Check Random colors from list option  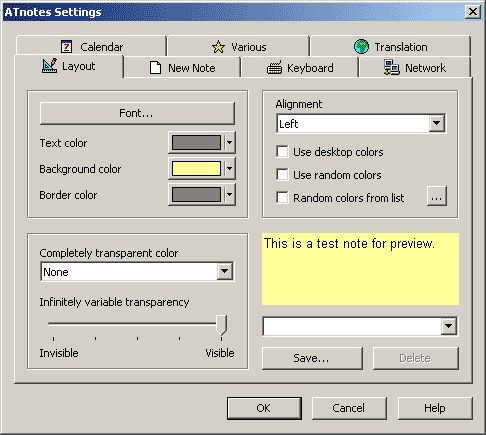[282, 198]
